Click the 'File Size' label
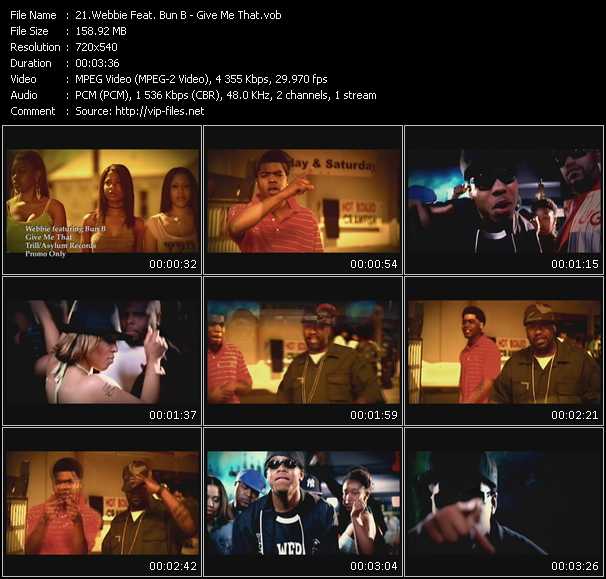Image resolution: width=606 pixels, height=579 pixels. point(29,31)
